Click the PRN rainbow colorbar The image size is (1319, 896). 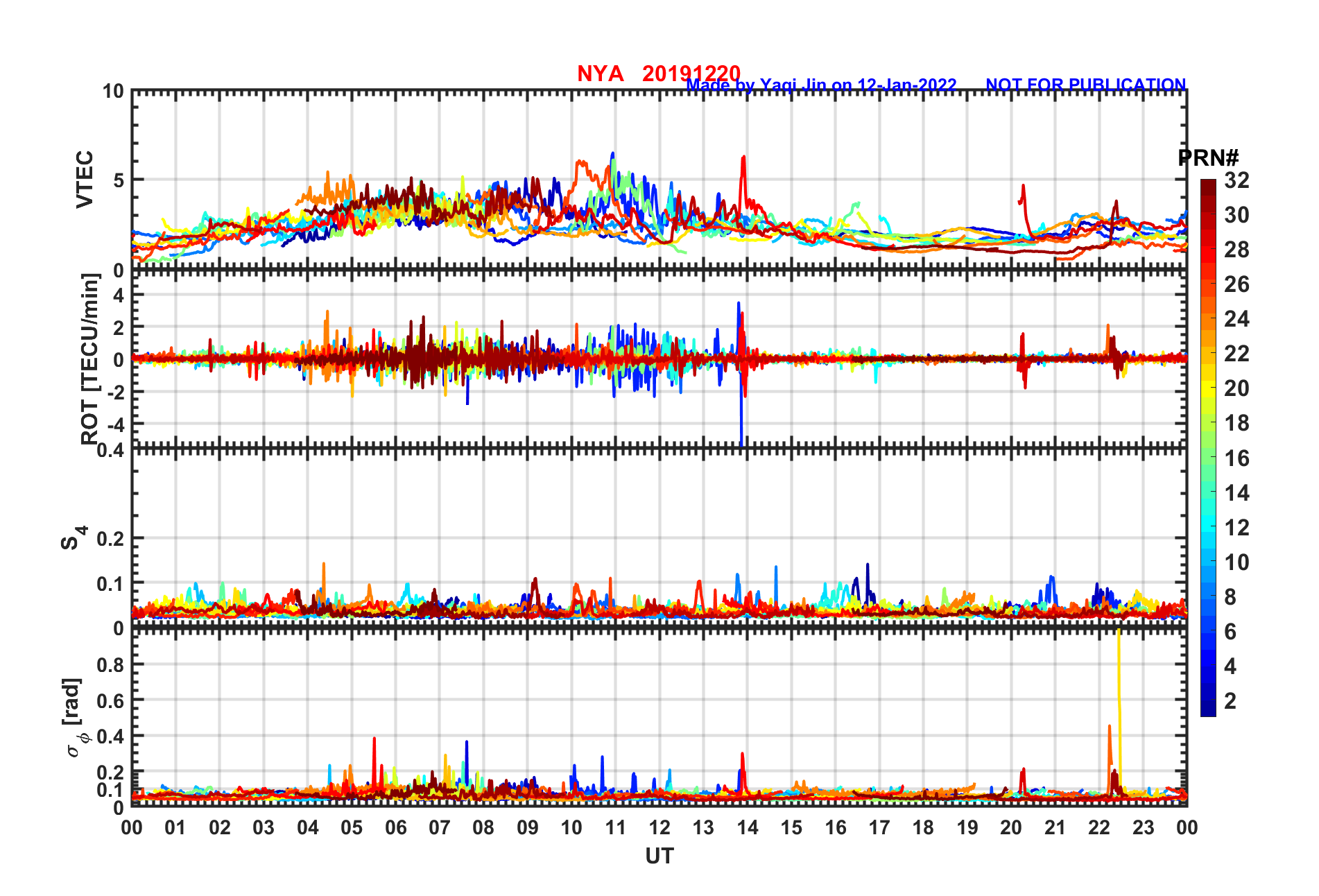coord(1208,448)
